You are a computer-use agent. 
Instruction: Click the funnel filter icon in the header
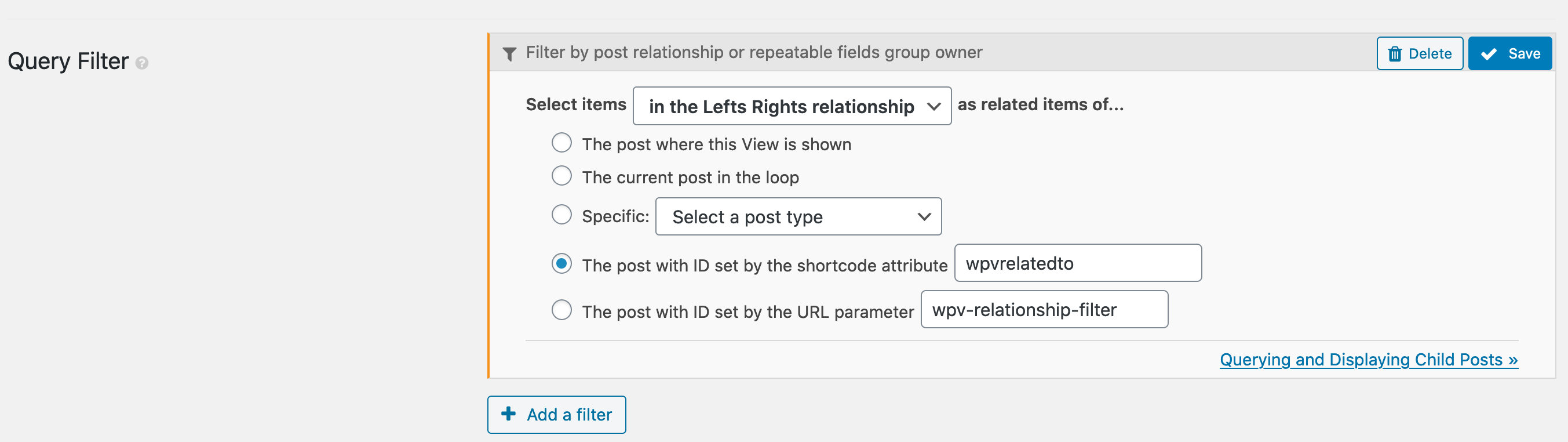[x=509, y=53]
